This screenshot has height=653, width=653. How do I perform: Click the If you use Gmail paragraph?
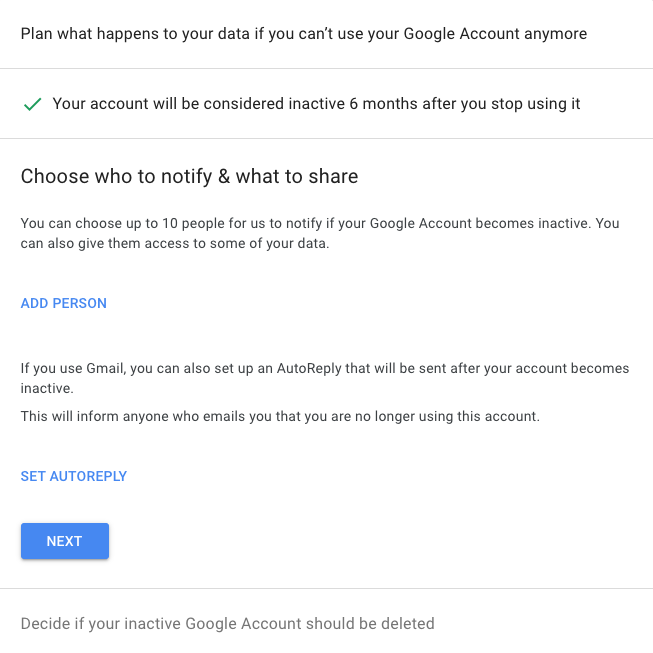click(325, 378)
